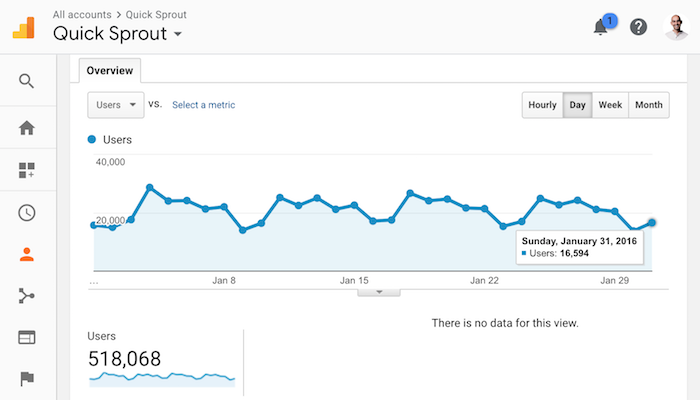Expand the Quick Sprout account selector
The height and width of the screenshot is (400, 700).
point(117,34)
